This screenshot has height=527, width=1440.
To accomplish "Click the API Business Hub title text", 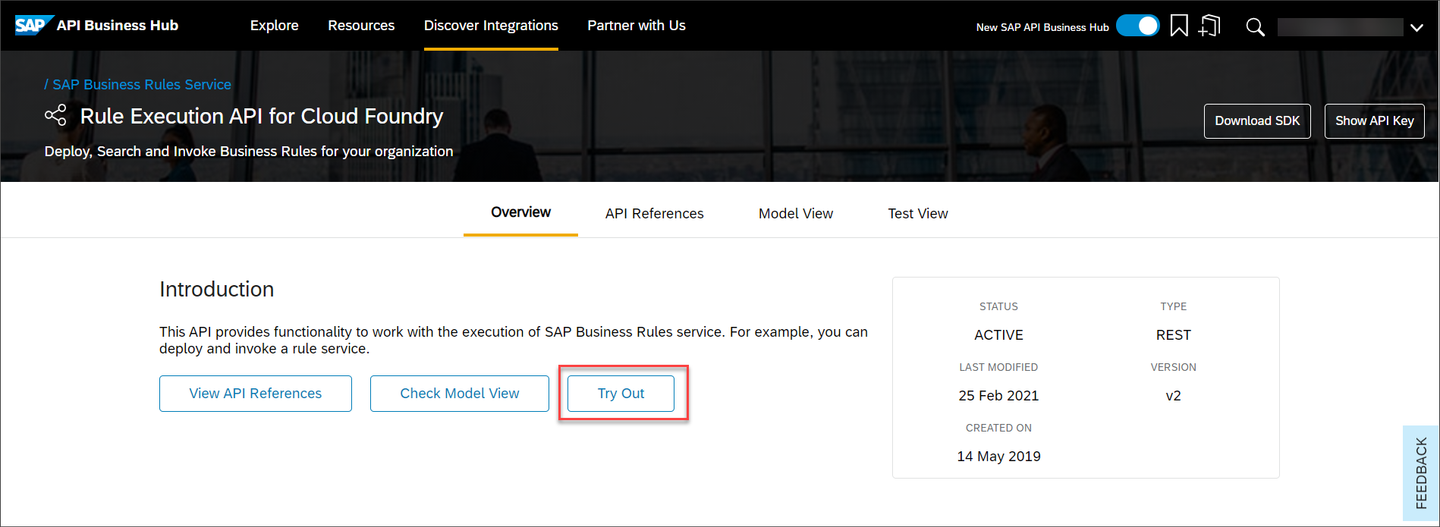I will 117,25.
